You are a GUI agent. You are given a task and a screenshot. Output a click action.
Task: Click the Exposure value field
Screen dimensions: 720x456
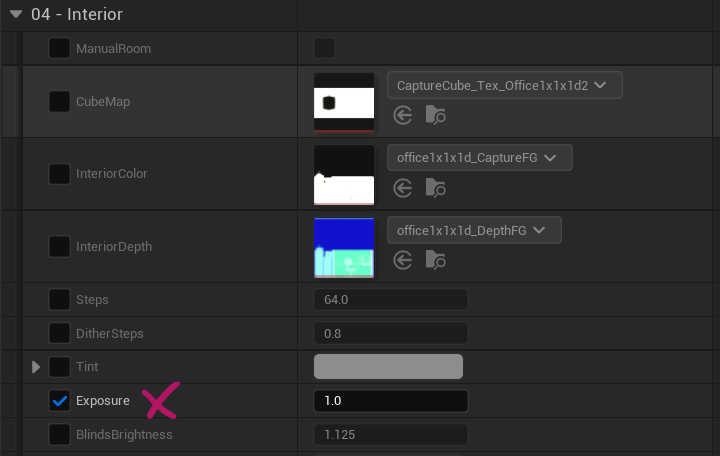(390, 401)
